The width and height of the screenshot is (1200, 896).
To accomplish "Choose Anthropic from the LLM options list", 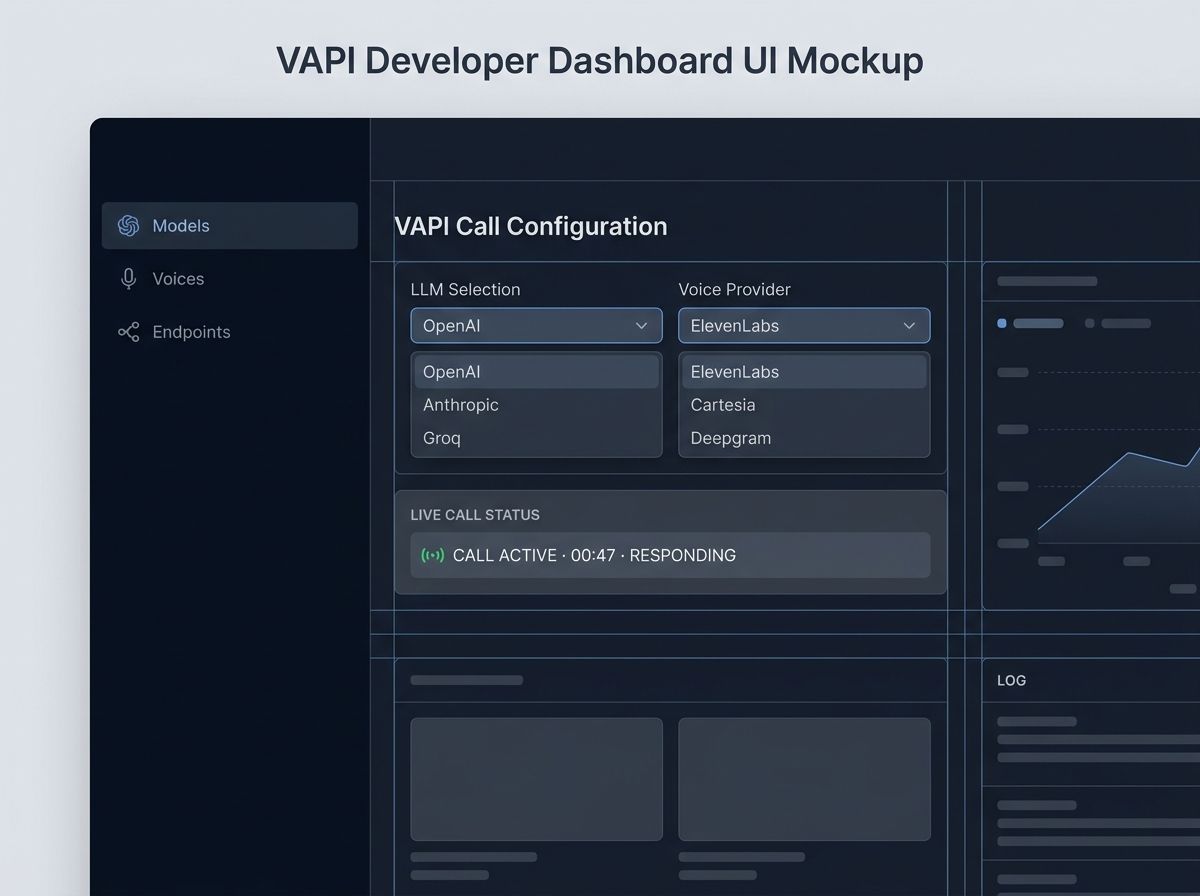I will tap(536, 405).
